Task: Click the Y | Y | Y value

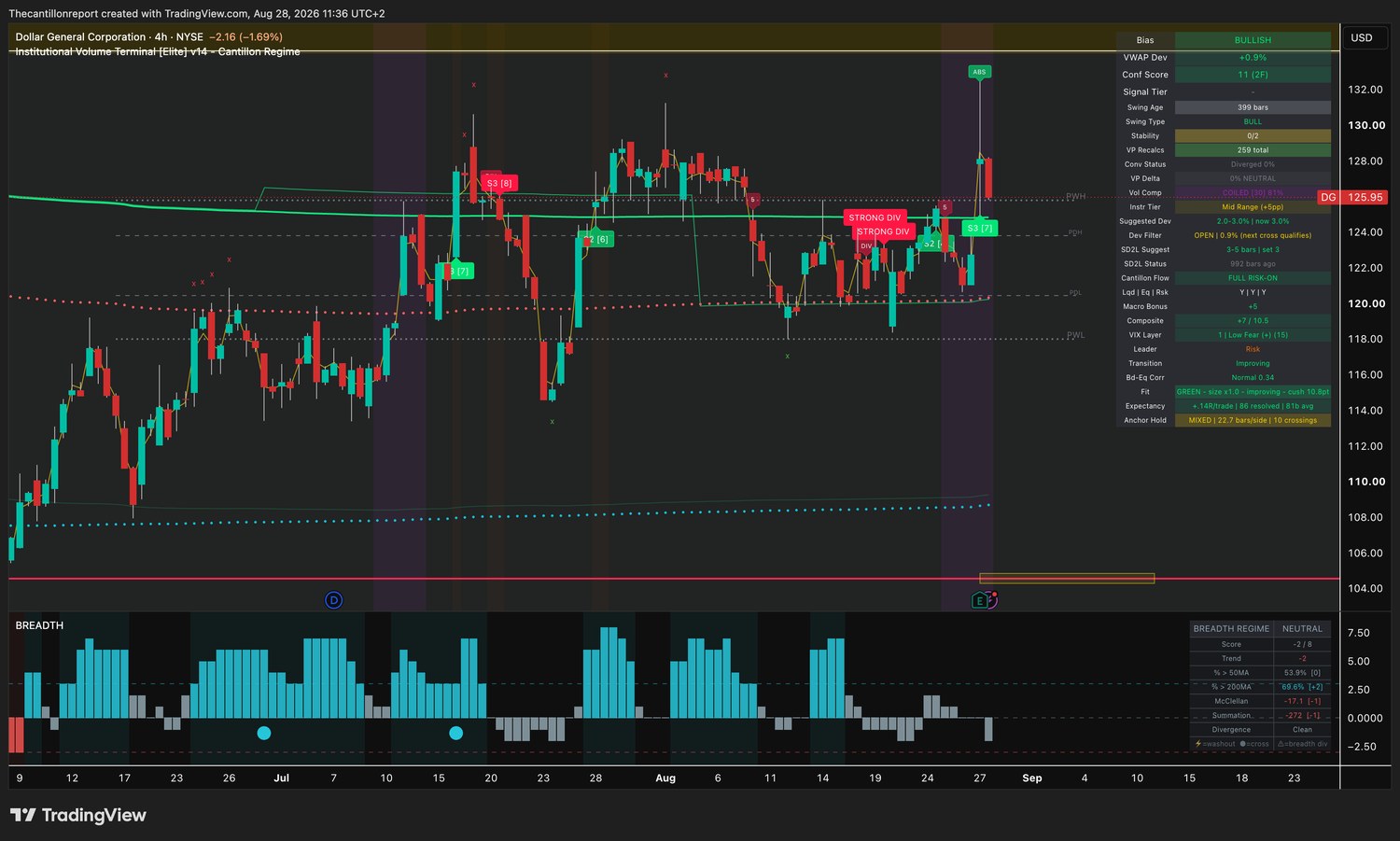Action: (x=1253, y=292)
